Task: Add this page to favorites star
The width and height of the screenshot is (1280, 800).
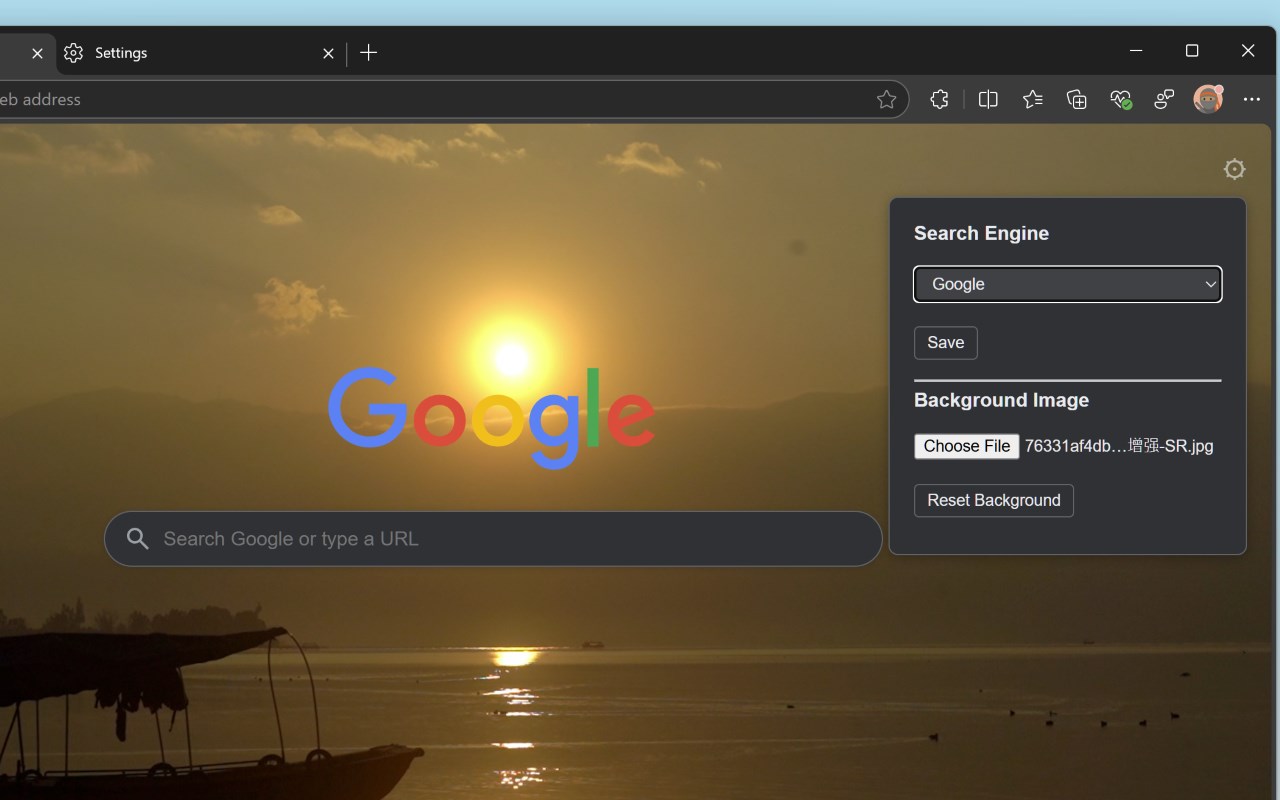Action: [x=886, y=99]
